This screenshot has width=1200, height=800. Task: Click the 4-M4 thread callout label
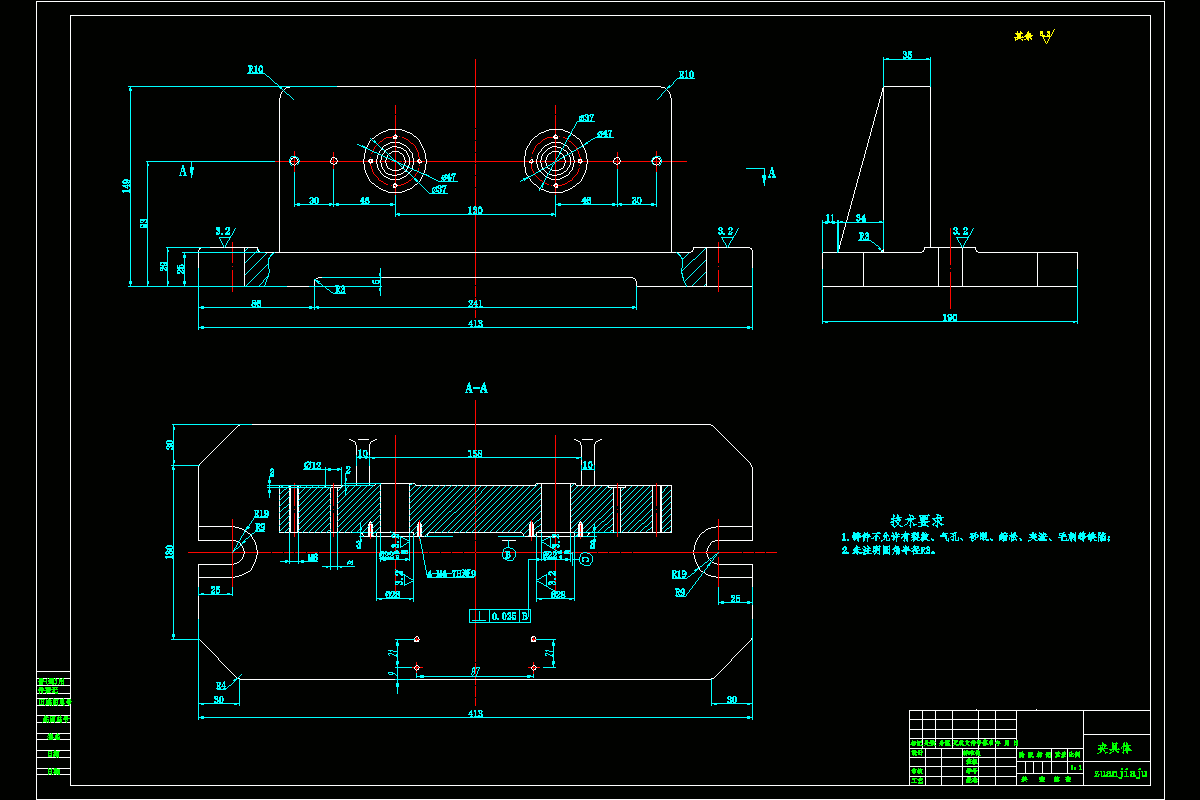[451, 574]
